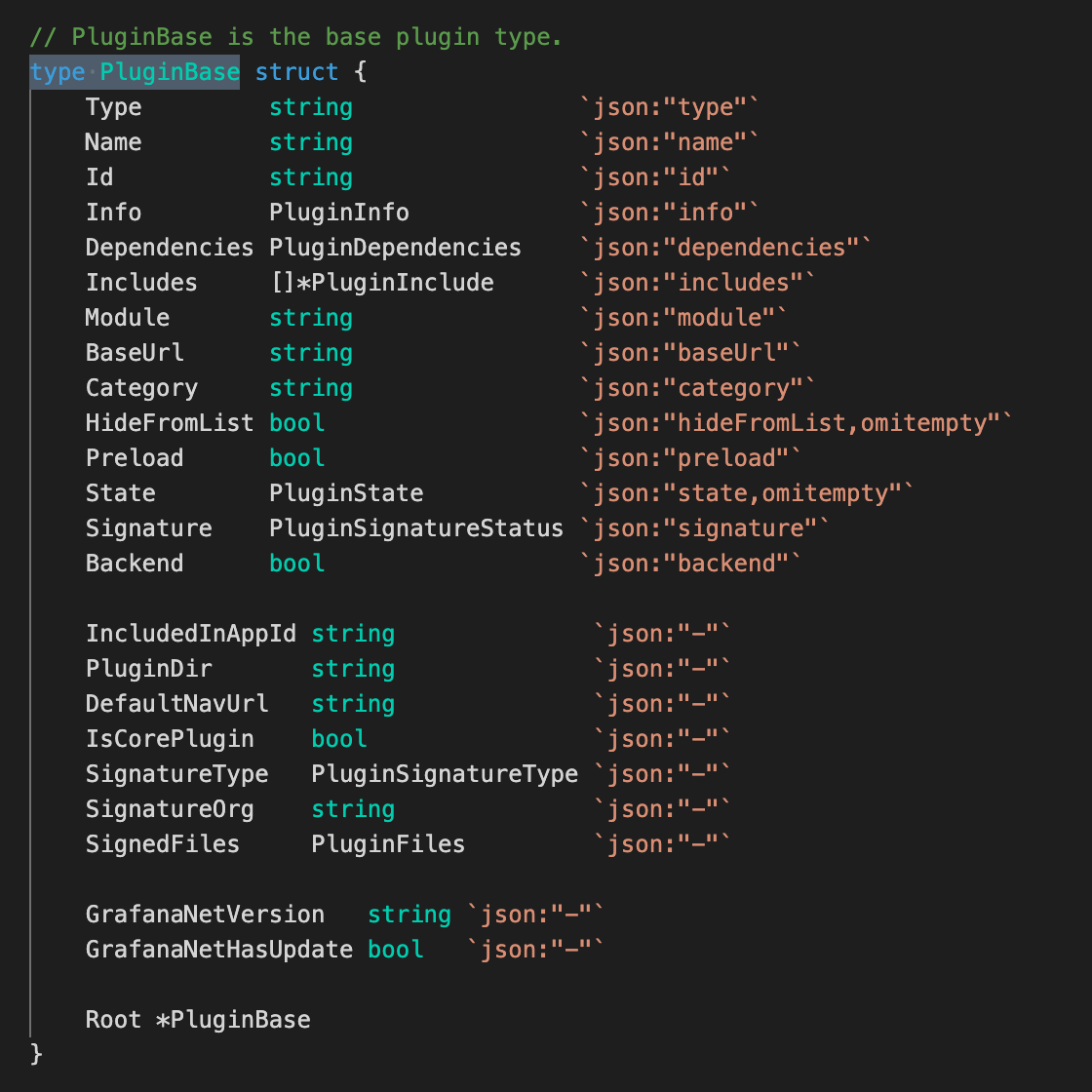Click the json "baseUrl" struct tag
Screen dimensions: 1092x1092
tap(690, 353)
